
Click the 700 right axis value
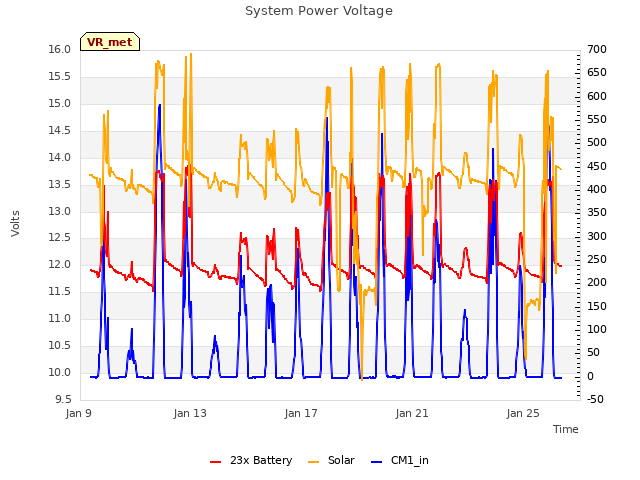point(597,50)
